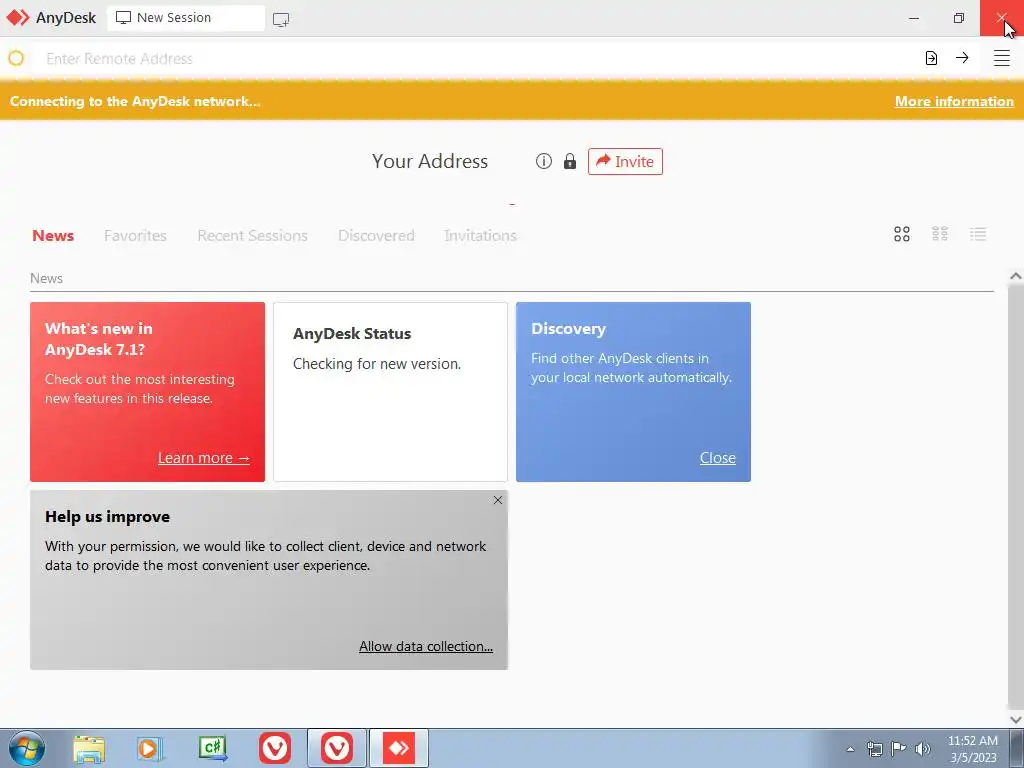Click the taskbar clock showing 11:52 AM
This screenshot has height=768, width=1024.
pos(972,749)
